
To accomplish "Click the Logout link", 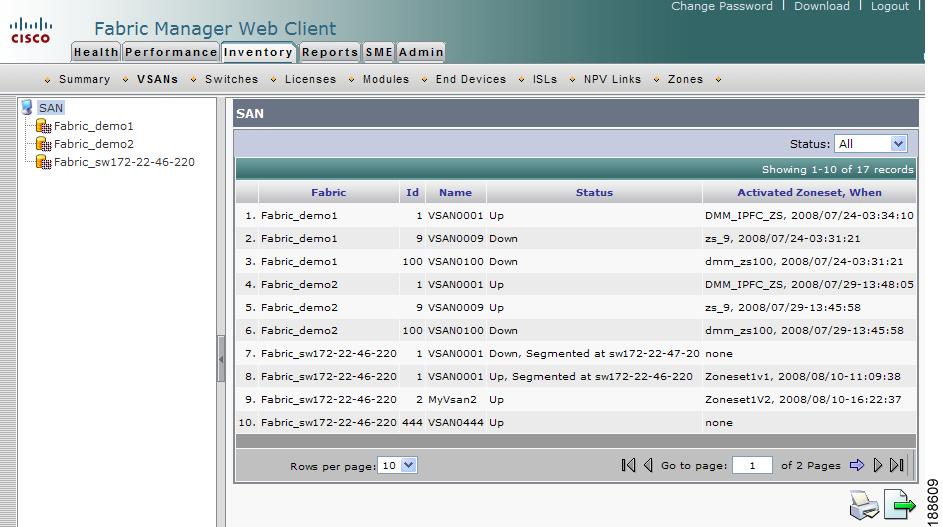I will (x=890, y=6).
